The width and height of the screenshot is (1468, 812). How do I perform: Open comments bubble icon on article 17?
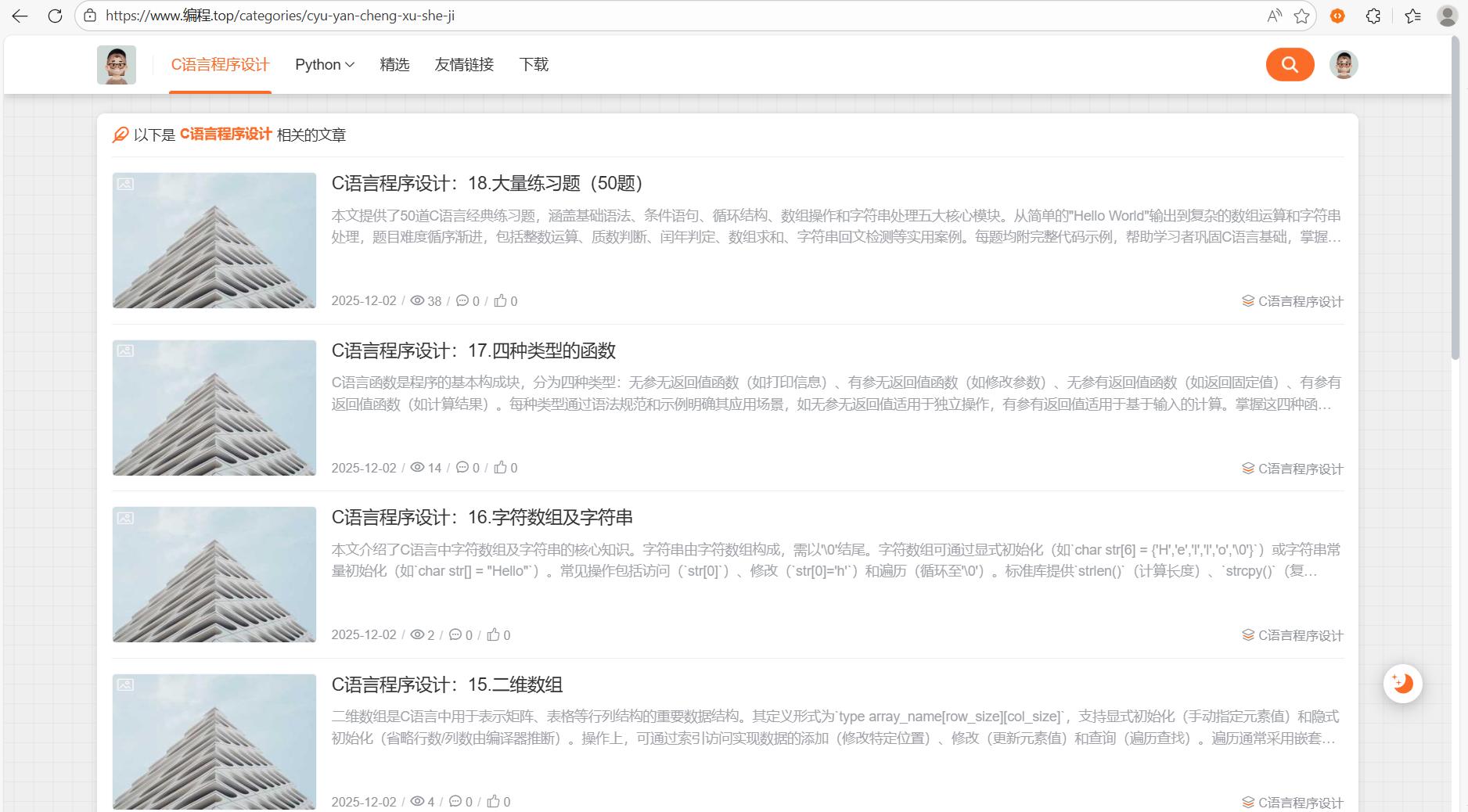(462, 467)
